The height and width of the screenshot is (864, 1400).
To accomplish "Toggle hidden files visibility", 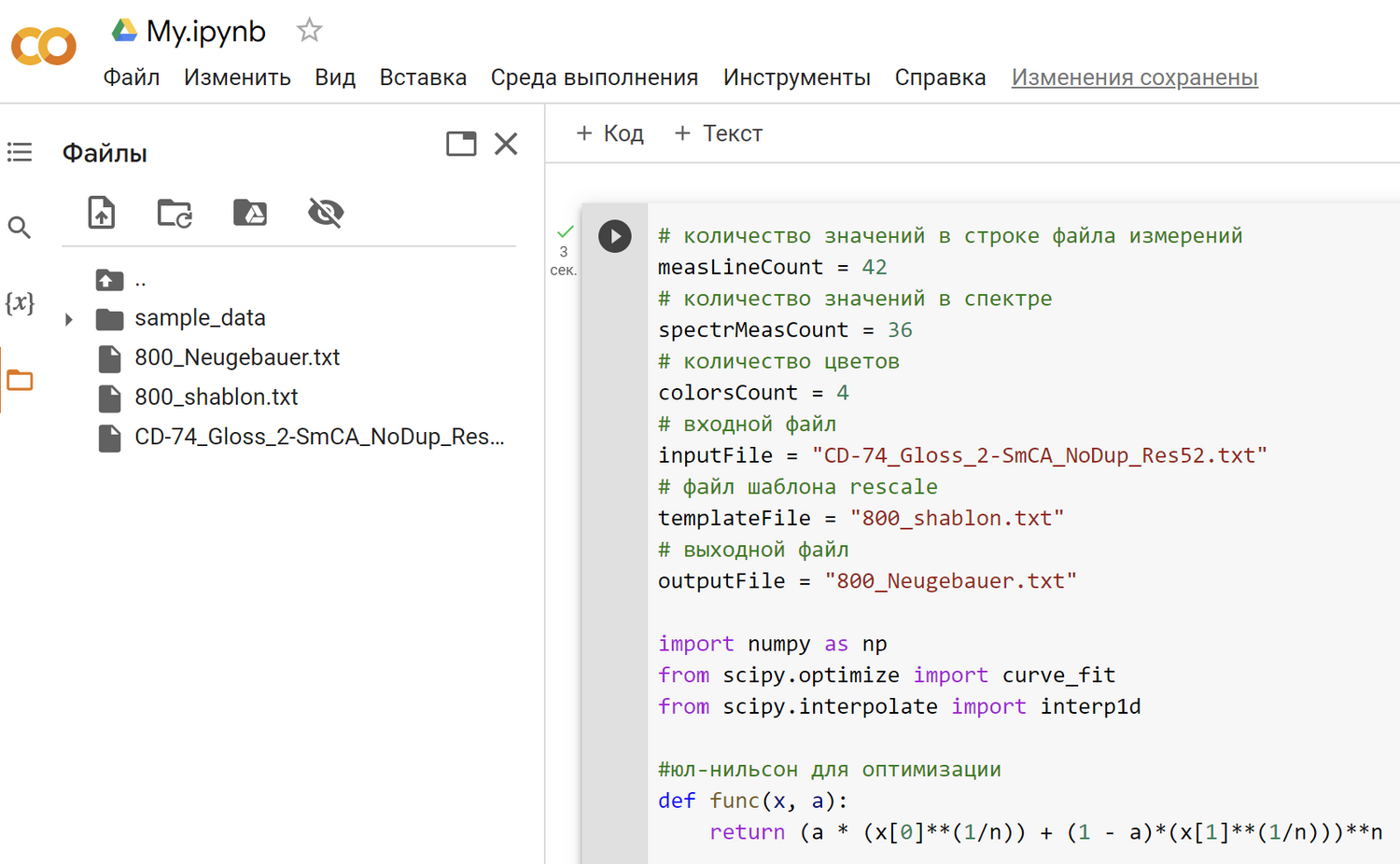I will (326, 213).
